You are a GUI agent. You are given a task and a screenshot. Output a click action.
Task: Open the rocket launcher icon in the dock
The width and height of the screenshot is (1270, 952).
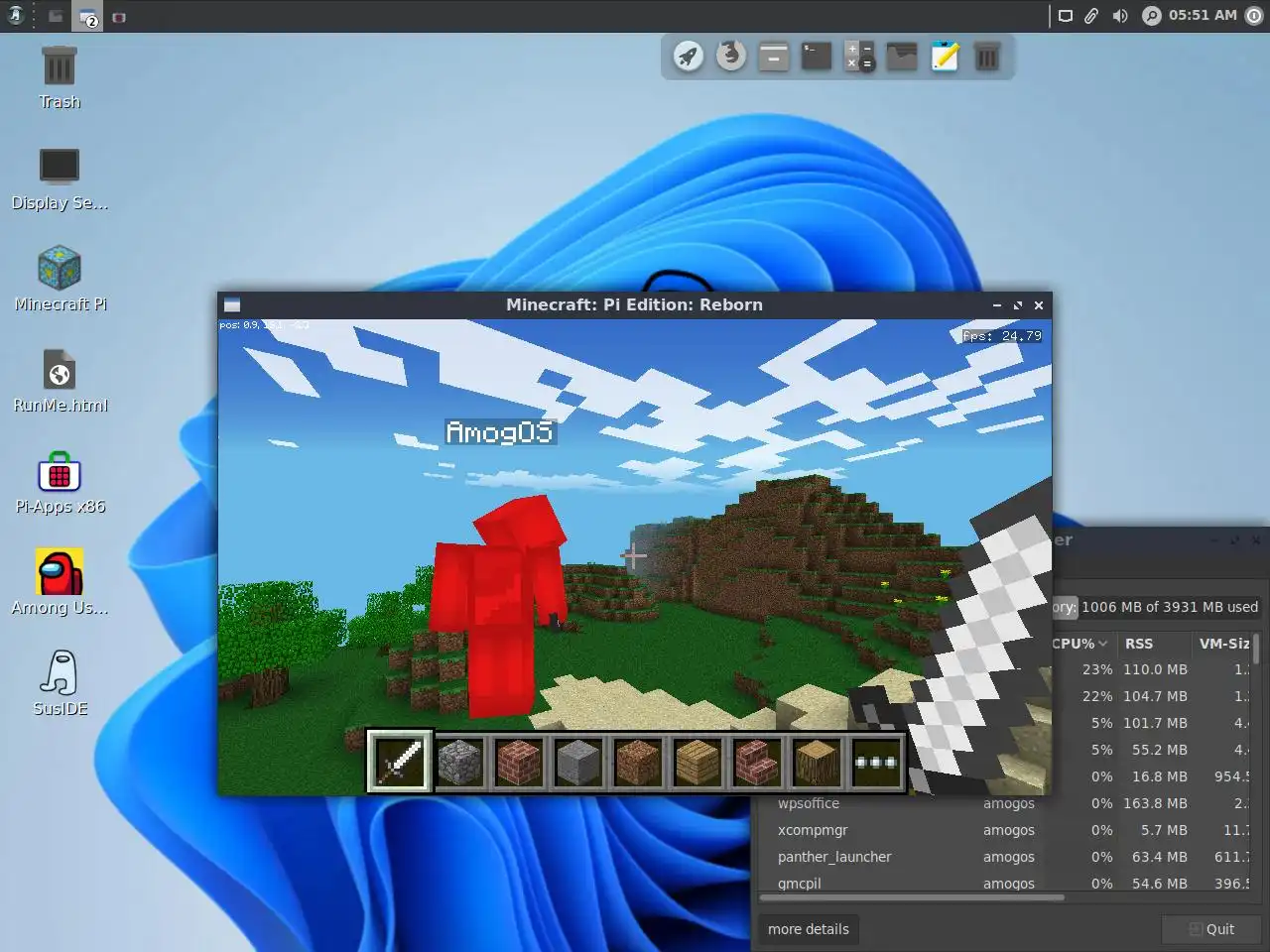pos(689,57)
